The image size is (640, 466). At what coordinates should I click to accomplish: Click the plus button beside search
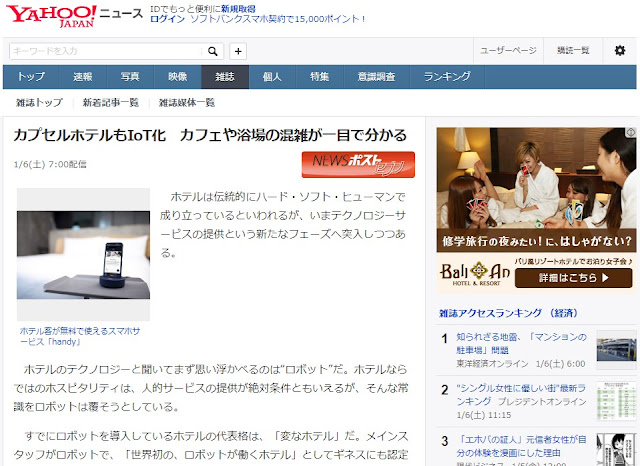tap(238, 51)
